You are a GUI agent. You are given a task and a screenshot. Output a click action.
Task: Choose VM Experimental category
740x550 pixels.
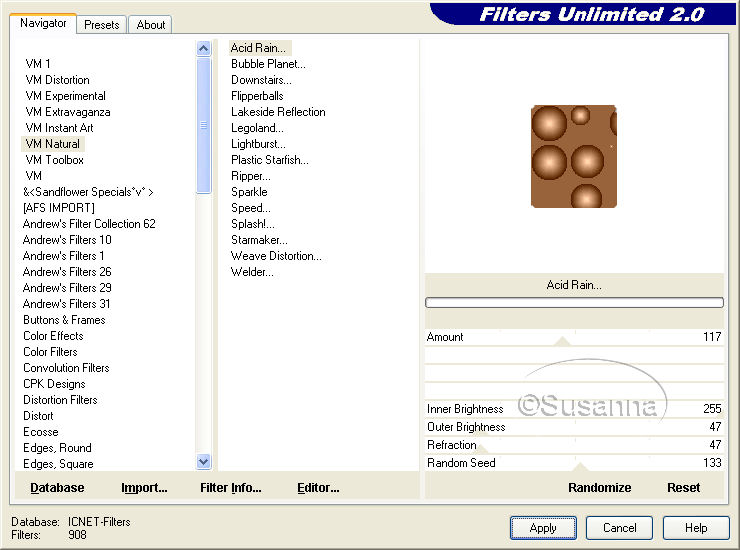pyautogui.click(x=66, y=96)
